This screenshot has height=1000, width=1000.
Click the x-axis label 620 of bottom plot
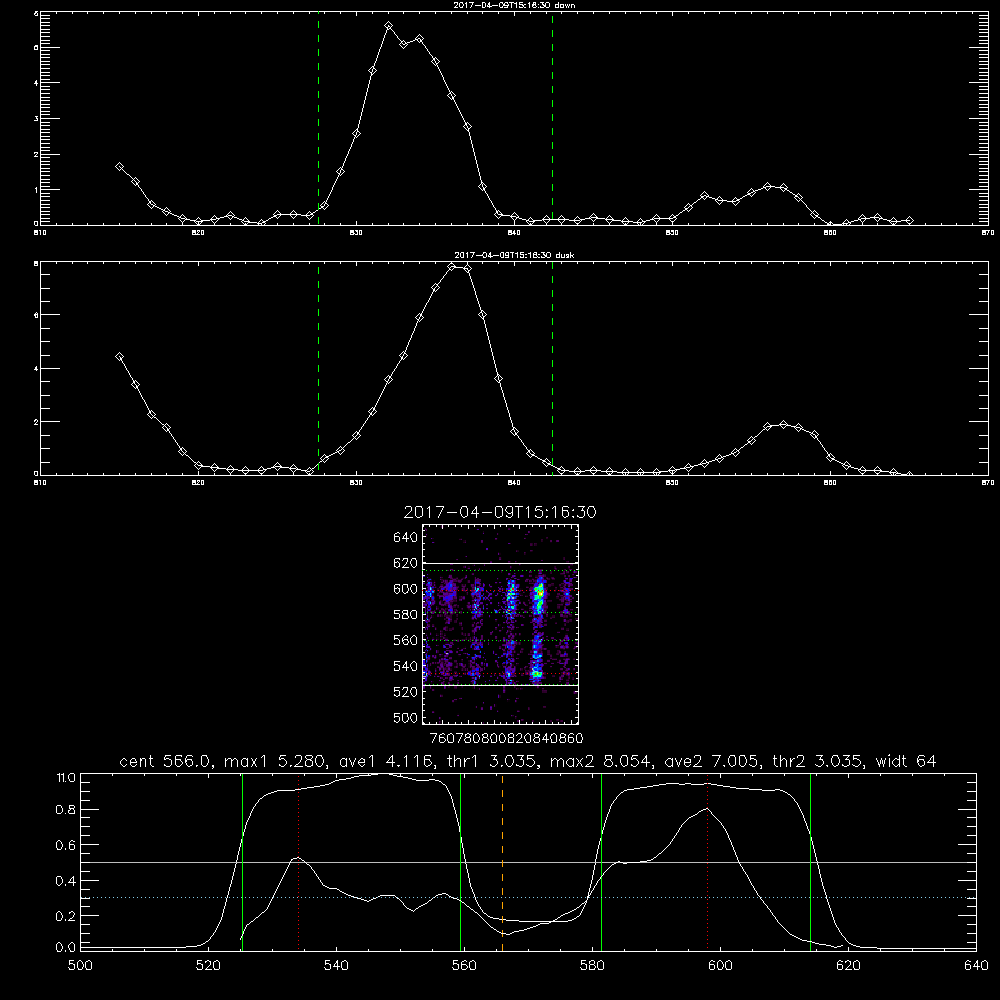pos(848,966)
